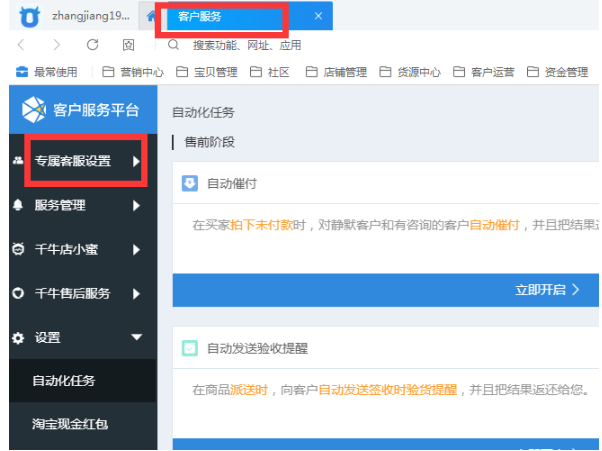This screenshot has height=451, width=602.
Task: Click the search magnifier icon
Action: pyautogui.click(x=173, y=45)
